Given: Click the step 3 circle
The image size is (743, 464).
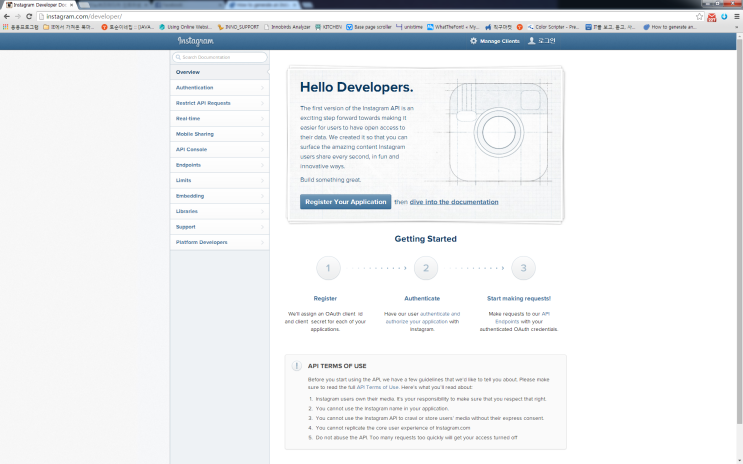Looking at the screenshot, I should (x=523, y=268).
